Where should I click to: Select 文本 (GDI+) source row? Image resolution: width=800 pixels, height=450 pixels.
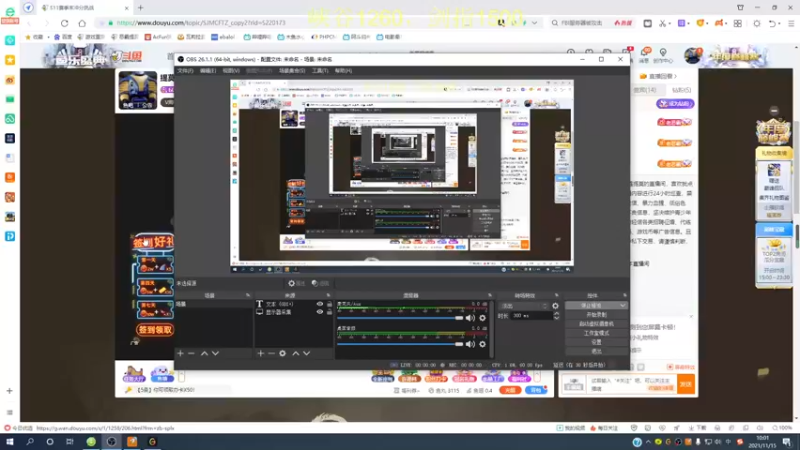click(294, 304)
